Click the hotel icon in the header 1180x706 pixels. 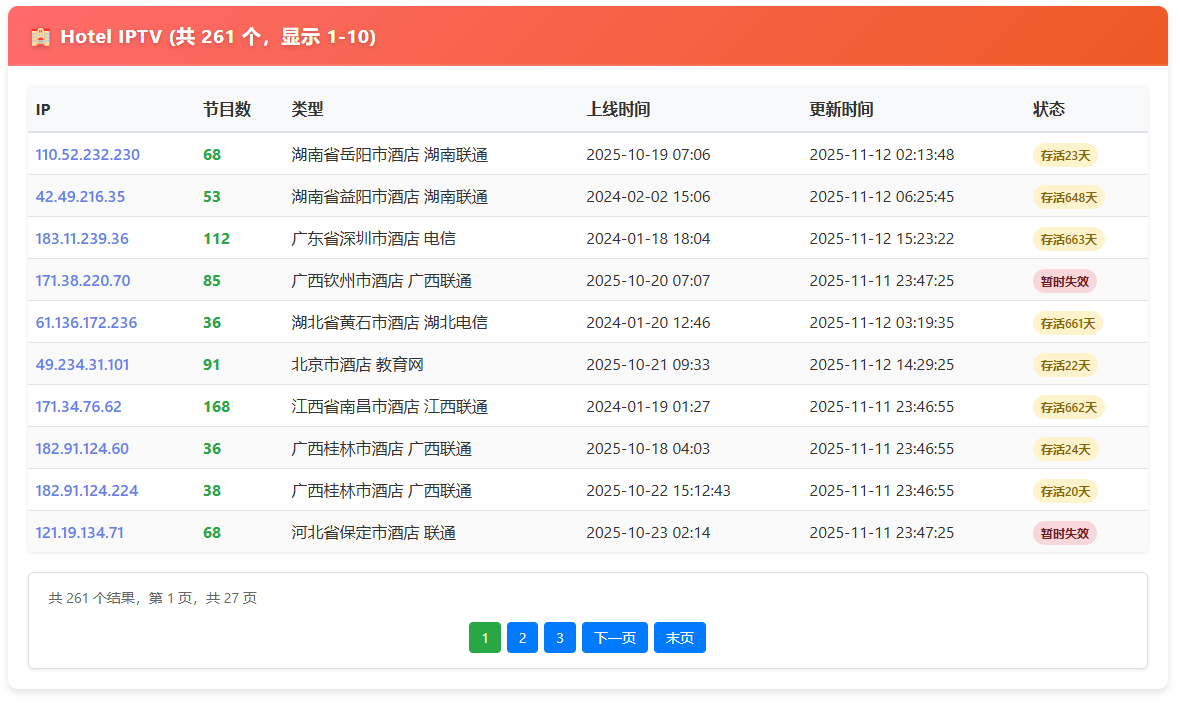point(41,37)
